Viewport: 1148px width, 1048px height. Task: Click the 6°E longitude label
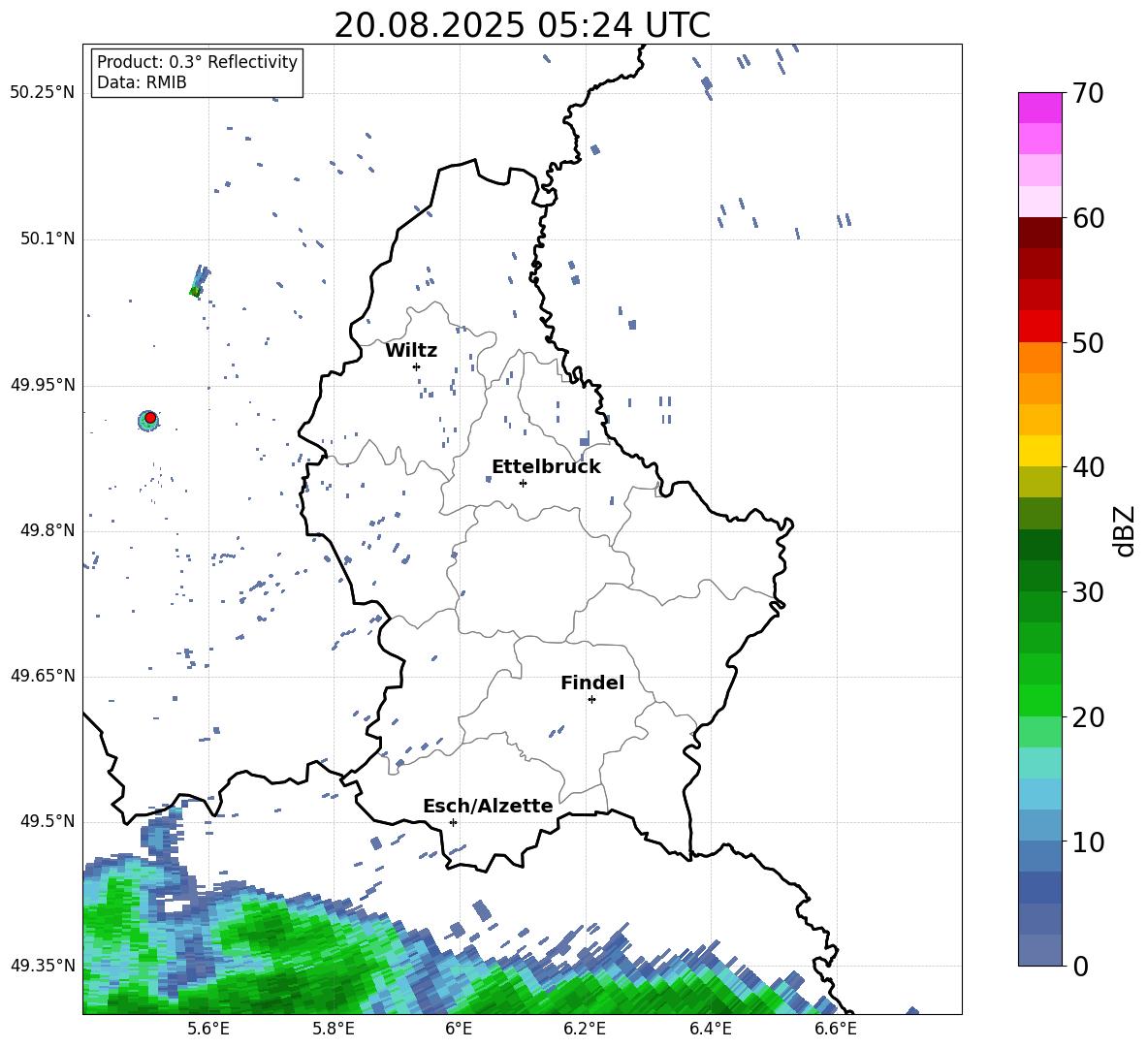pos(459,1029)
